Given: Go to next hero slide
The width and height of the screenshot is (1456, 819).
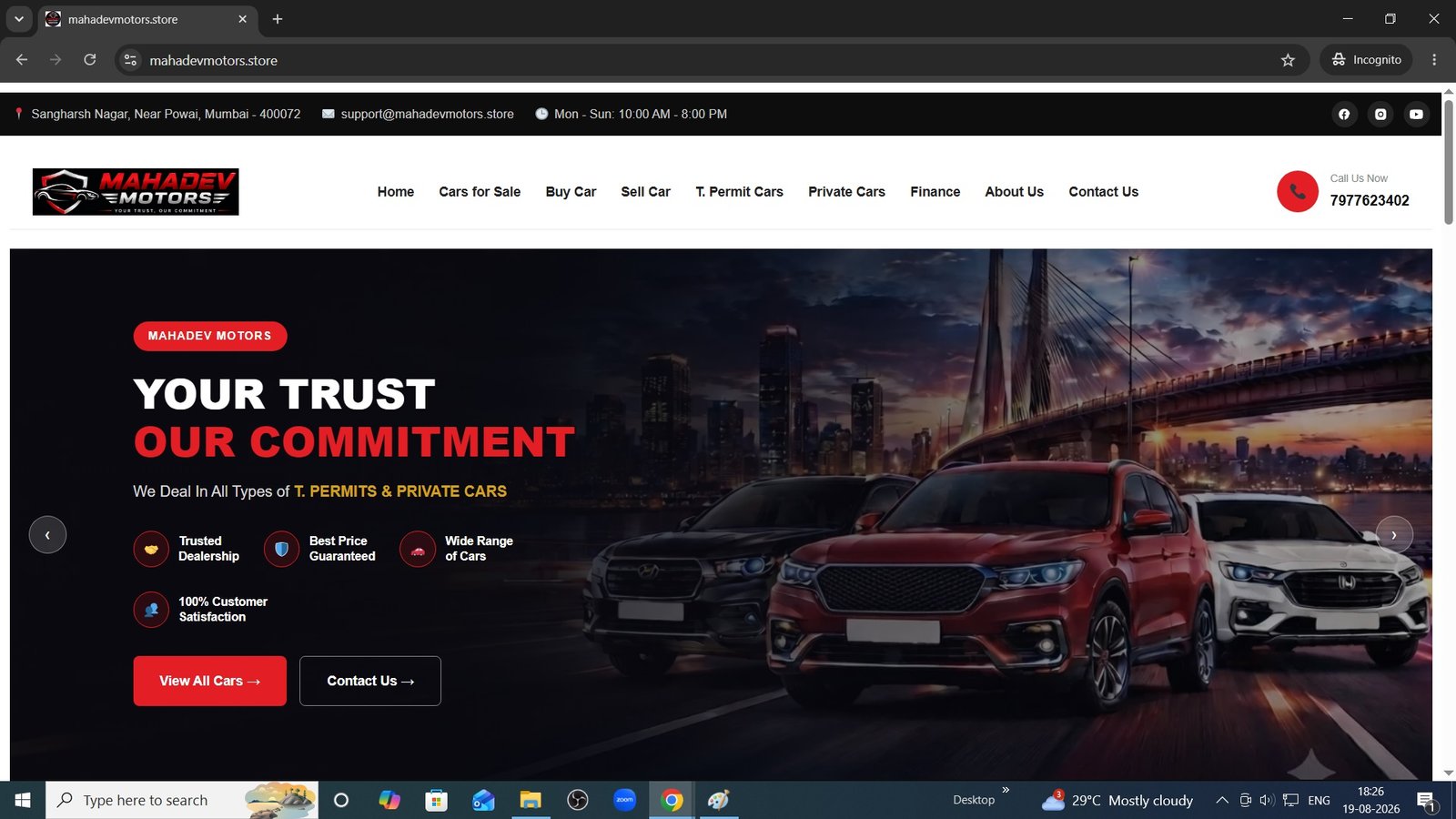Looking at the screenshot, I should pos(1394,535).
